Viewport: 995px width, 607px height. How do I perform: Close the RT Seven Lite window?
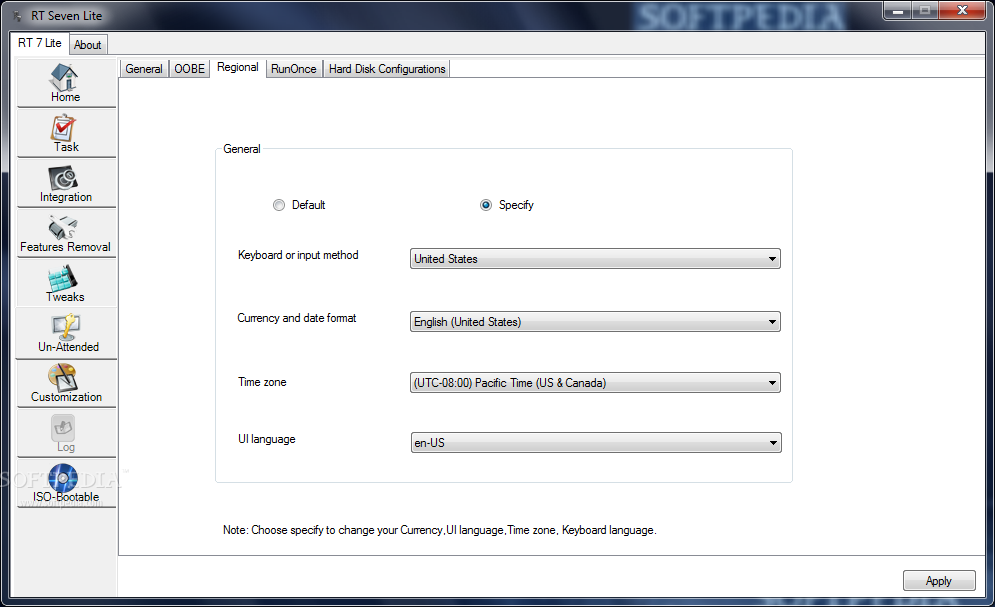[x=962, y=11]
